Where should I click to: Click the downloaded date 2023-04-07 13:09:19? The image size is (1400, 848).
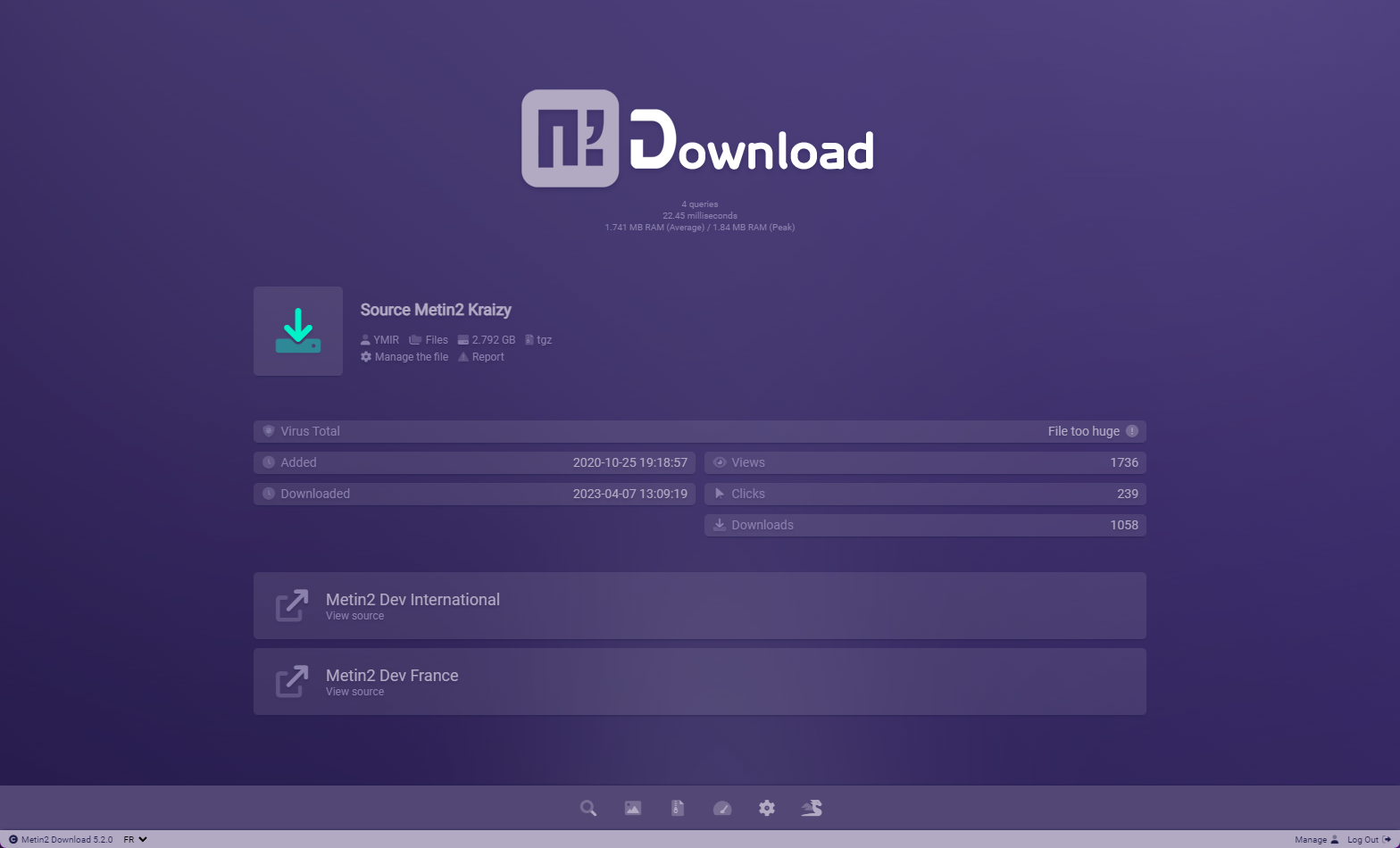[x=630, y=494]
